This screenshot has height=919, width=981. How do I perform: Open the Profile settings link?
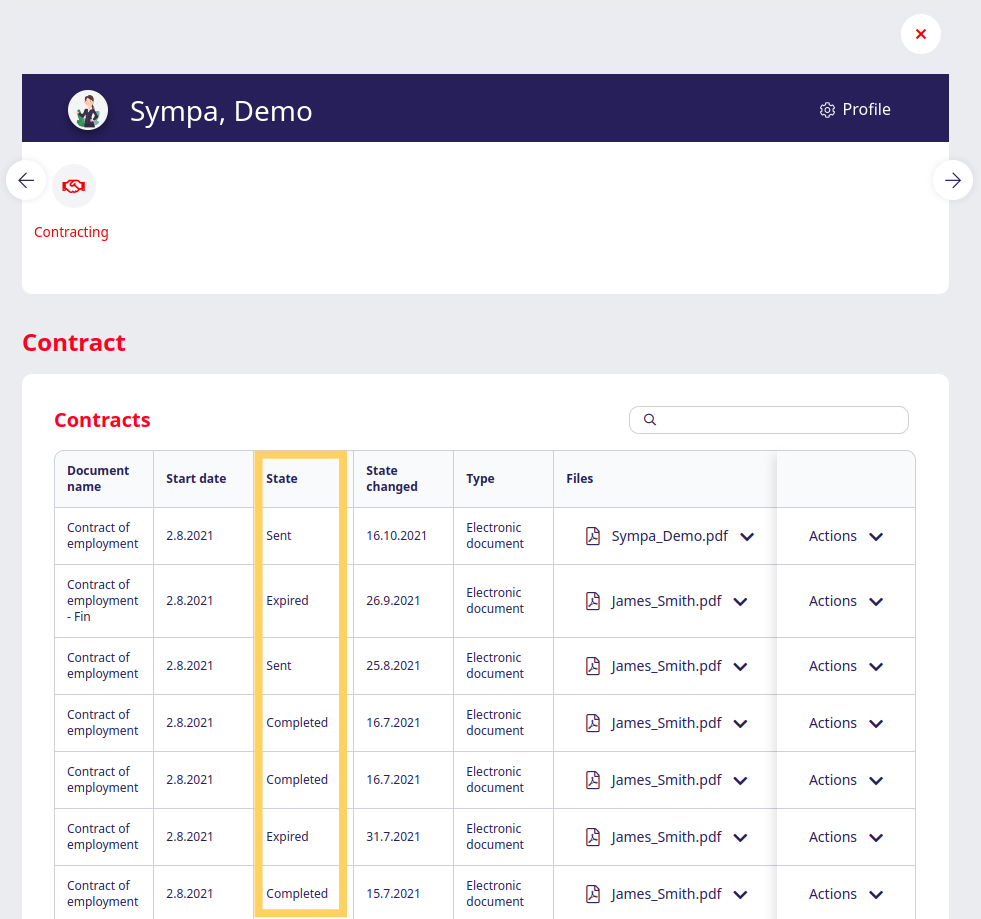click(x=855, y=109)
